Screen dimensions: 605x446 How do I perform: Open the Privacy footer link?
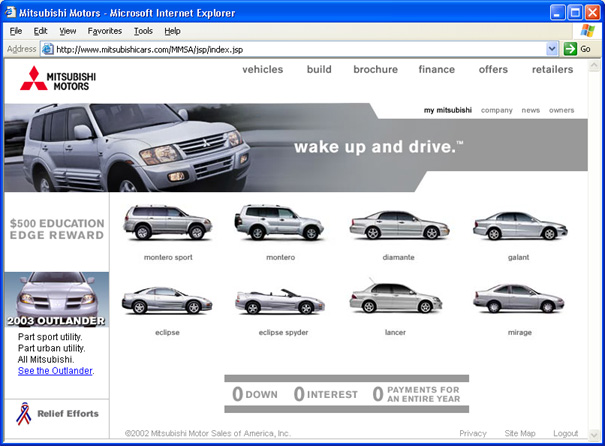[x=473, y=433]
